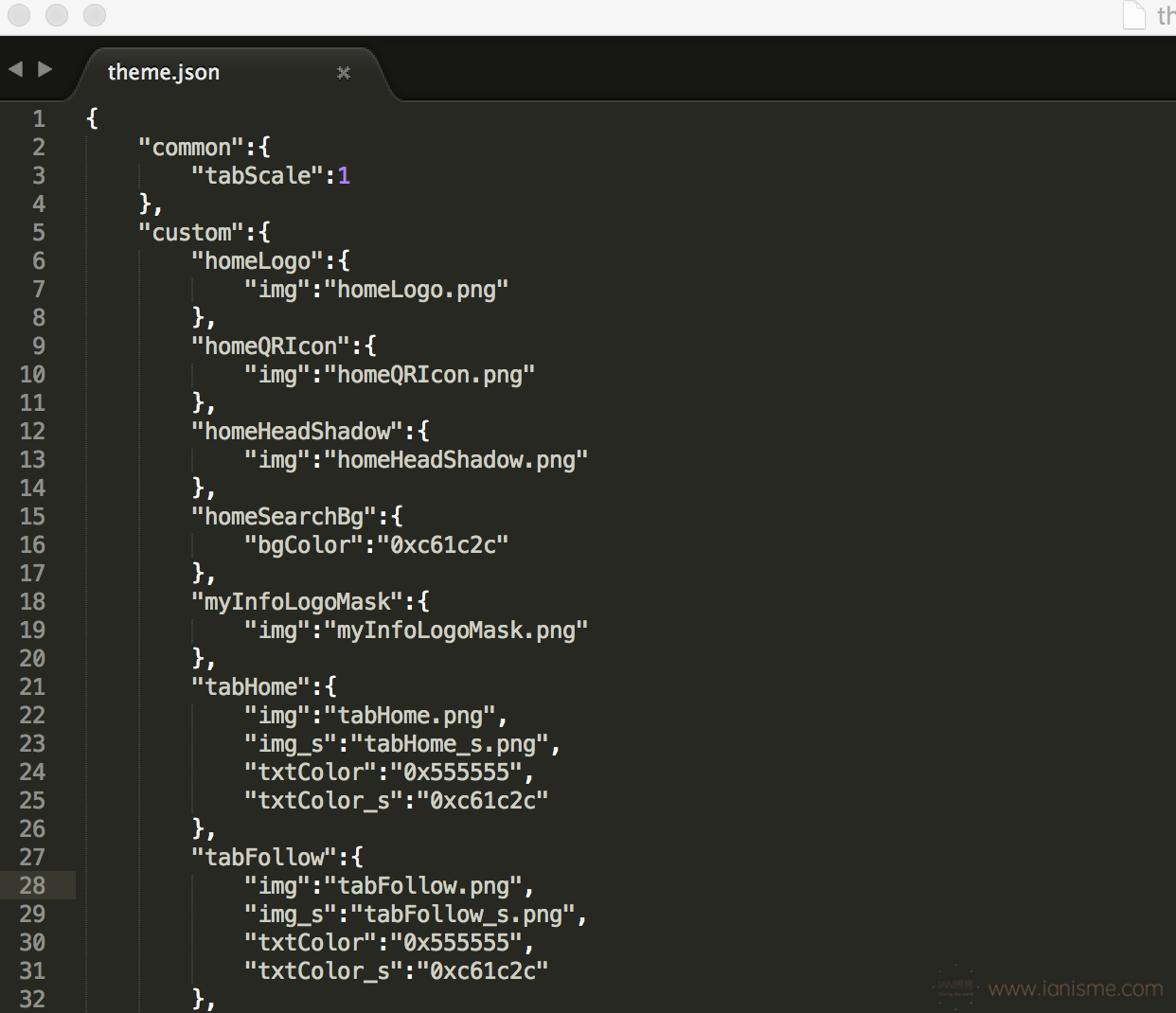Click the "homeSearchBg" key text
Image resolution: width=1176 pixels, height=1013 pixels.
point(284,516)
